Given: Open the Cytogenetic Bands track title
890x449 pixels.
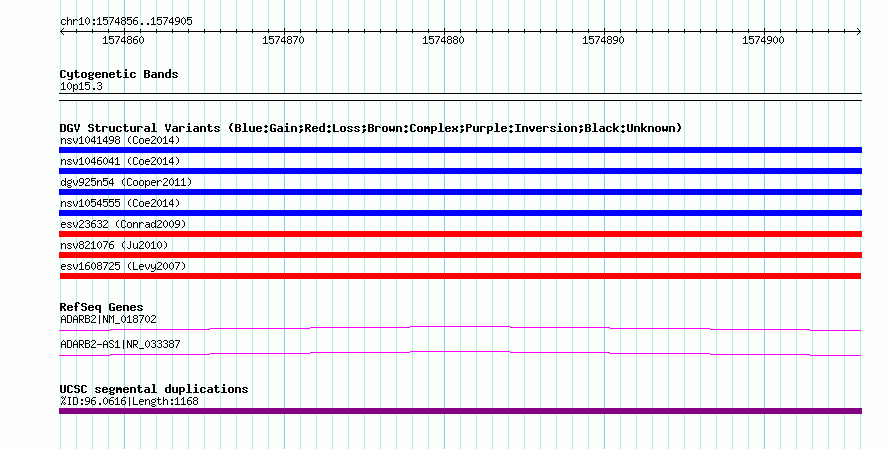Looking at the screenshot, I should point(119,74).
